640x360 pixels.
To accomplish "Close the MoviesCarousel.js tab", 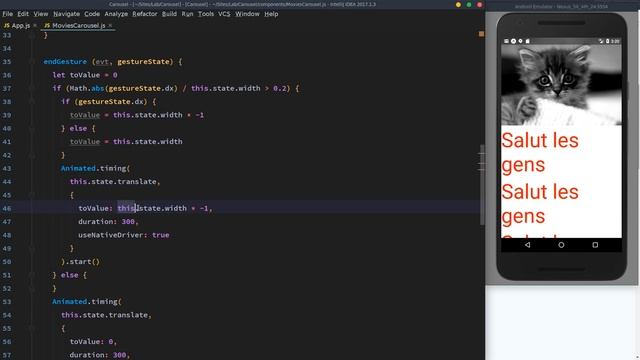I will click(x=110, y=25).
